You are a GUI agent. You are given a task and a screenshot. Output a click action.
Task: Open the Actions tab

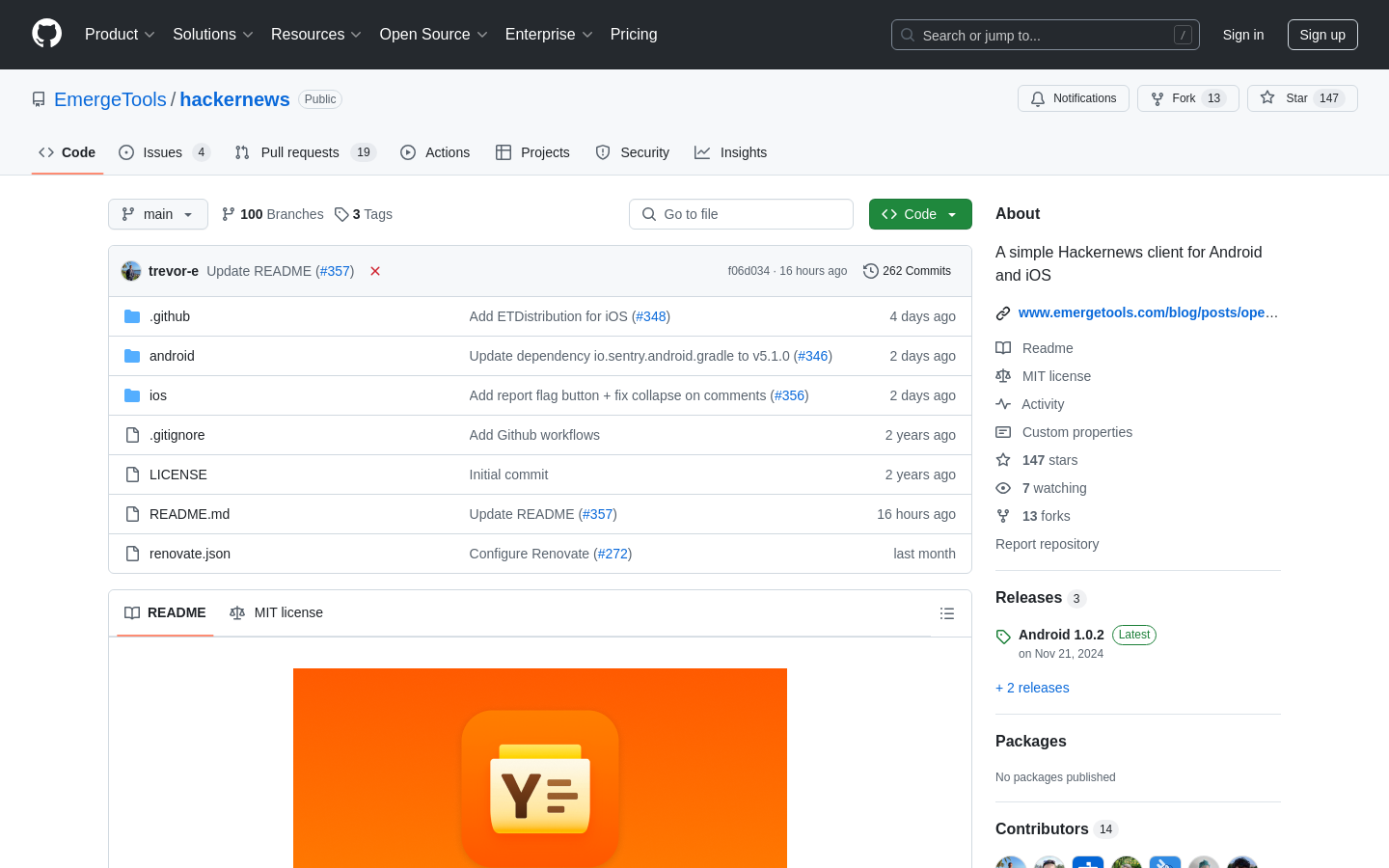435,152
